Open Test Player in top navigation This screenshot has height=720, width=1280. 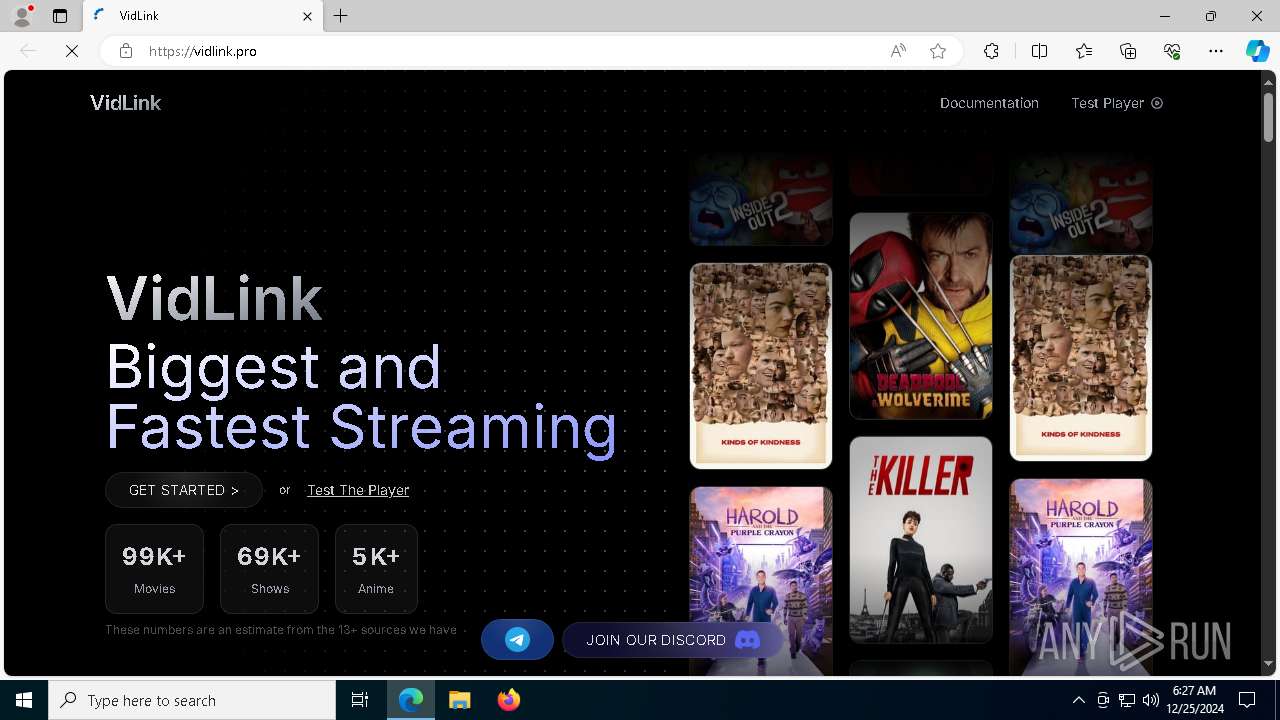tap(1117, 103)
